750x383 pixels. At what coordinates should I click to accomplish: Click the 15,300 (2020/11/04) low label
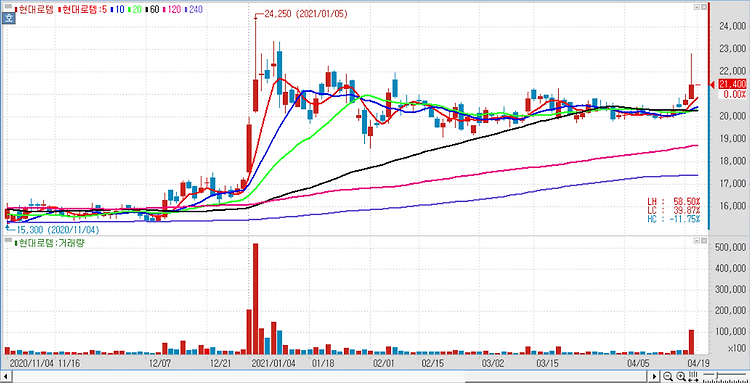click(57, 230)
